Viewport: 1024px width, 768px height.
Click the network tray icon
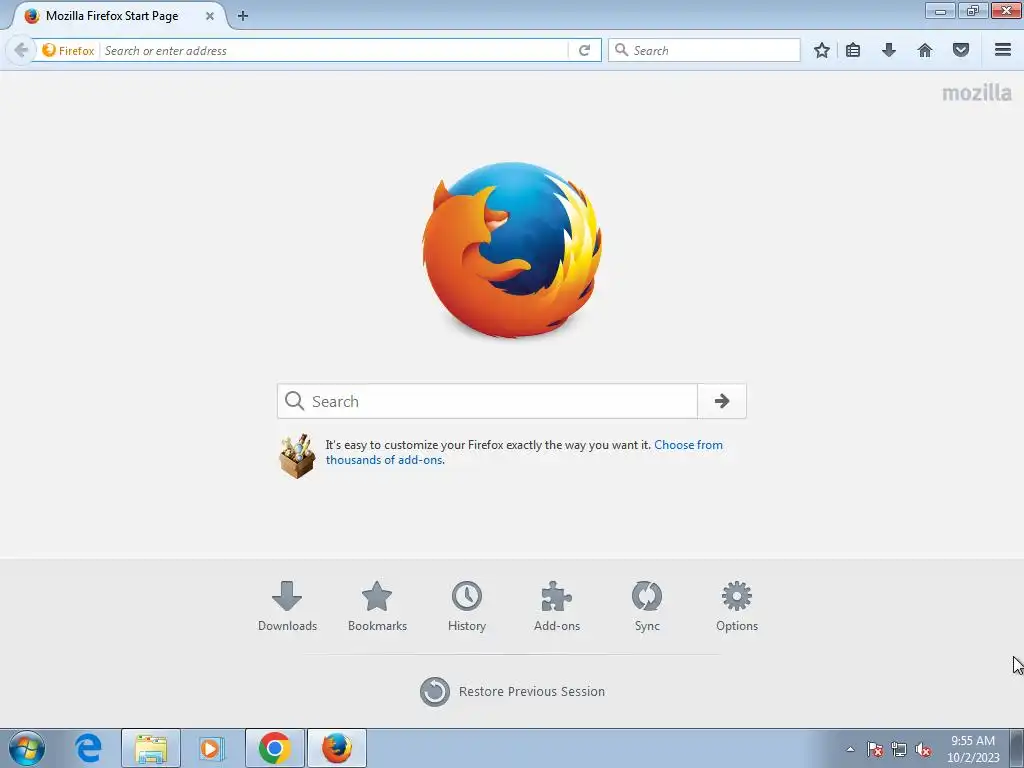coord(899,749)
